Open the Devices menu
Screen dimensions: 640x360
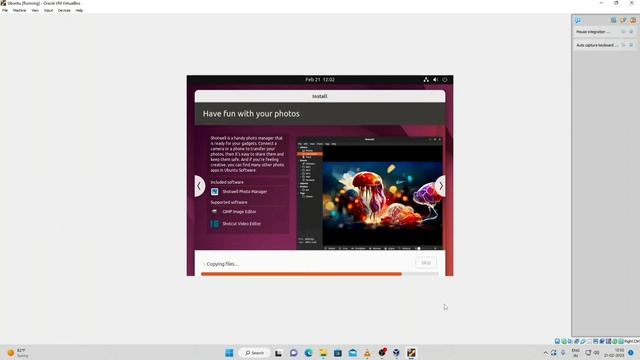(x=64, y=10)
